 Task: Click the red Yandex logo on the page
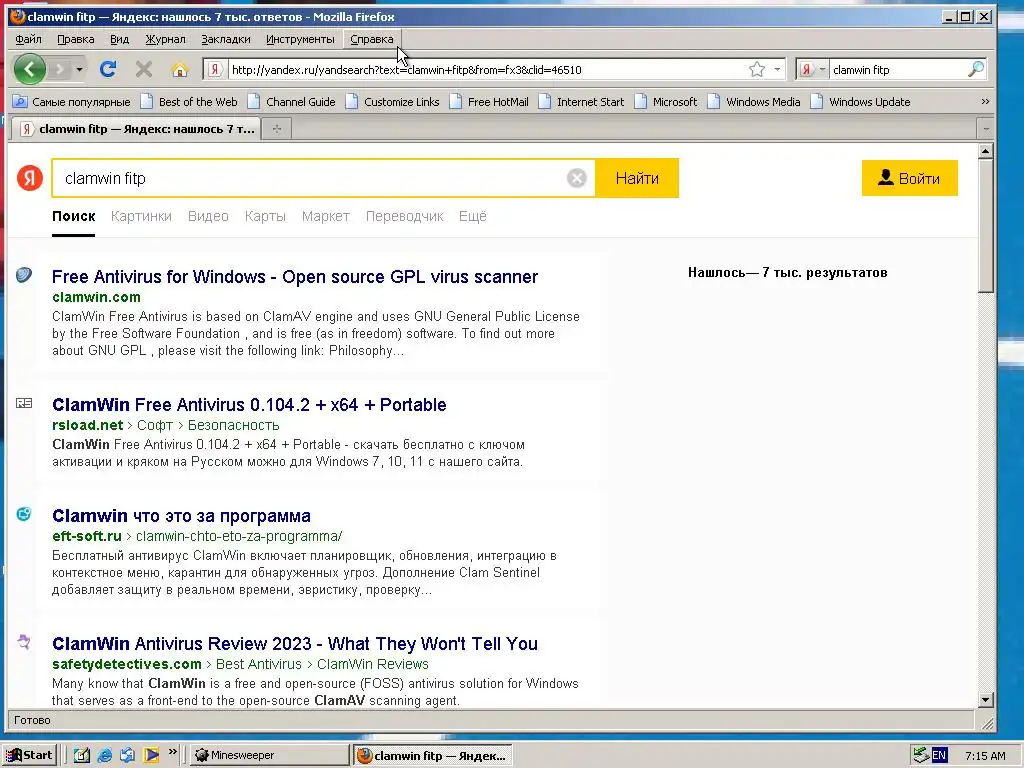tap(30, 178)
